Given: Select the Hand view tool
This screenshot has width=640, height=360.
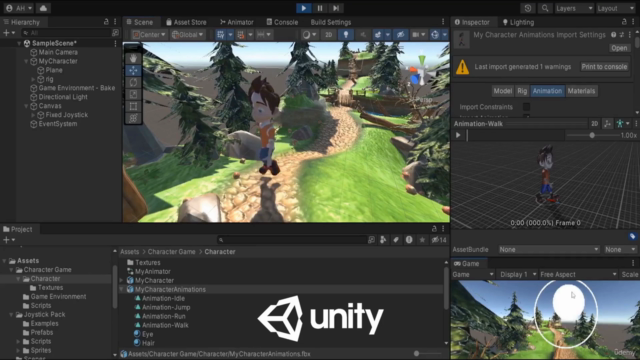Looking at the screenshot, I should pos(133,58).
